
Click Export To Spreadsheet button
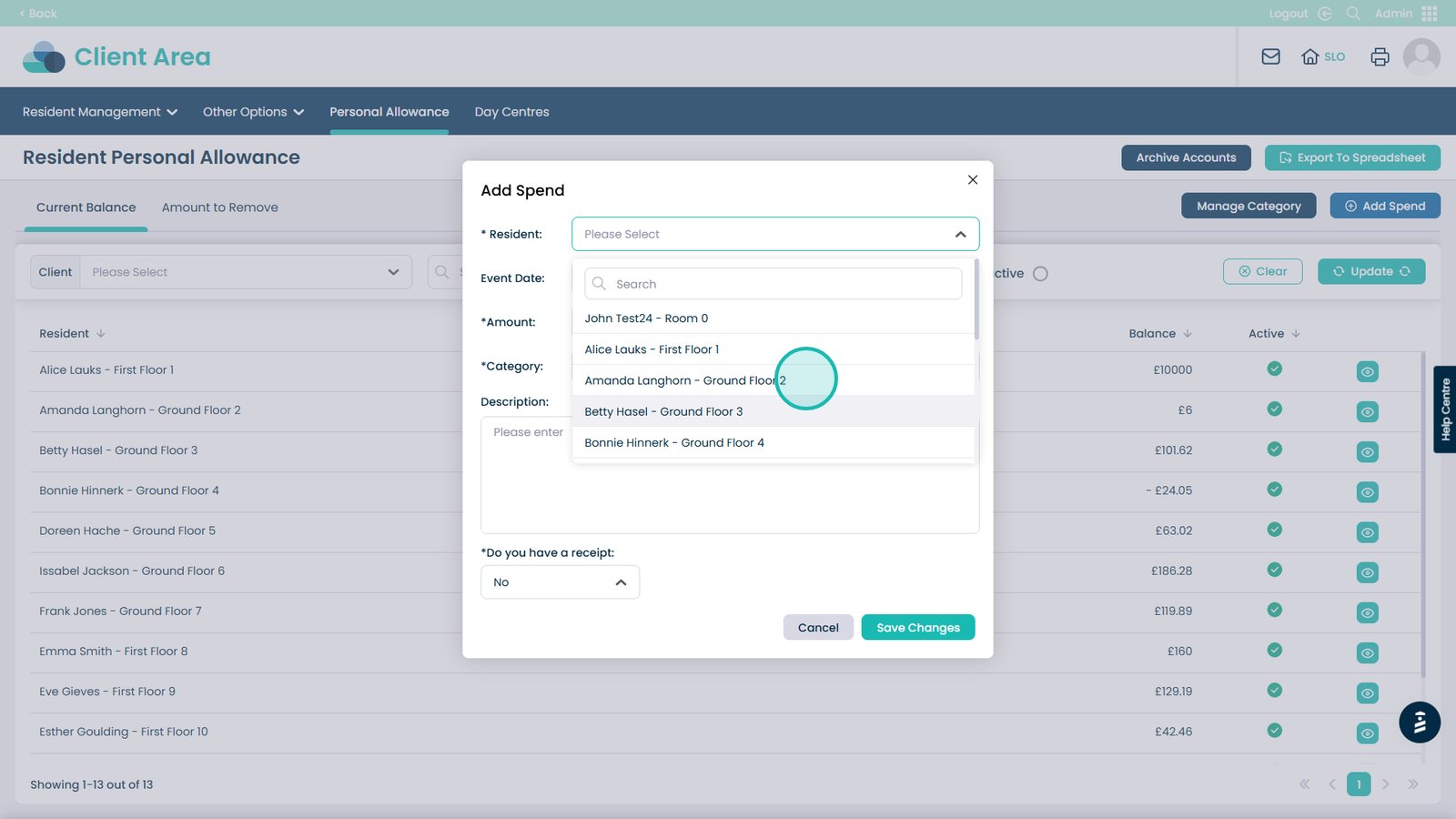tap(1351, 157)
